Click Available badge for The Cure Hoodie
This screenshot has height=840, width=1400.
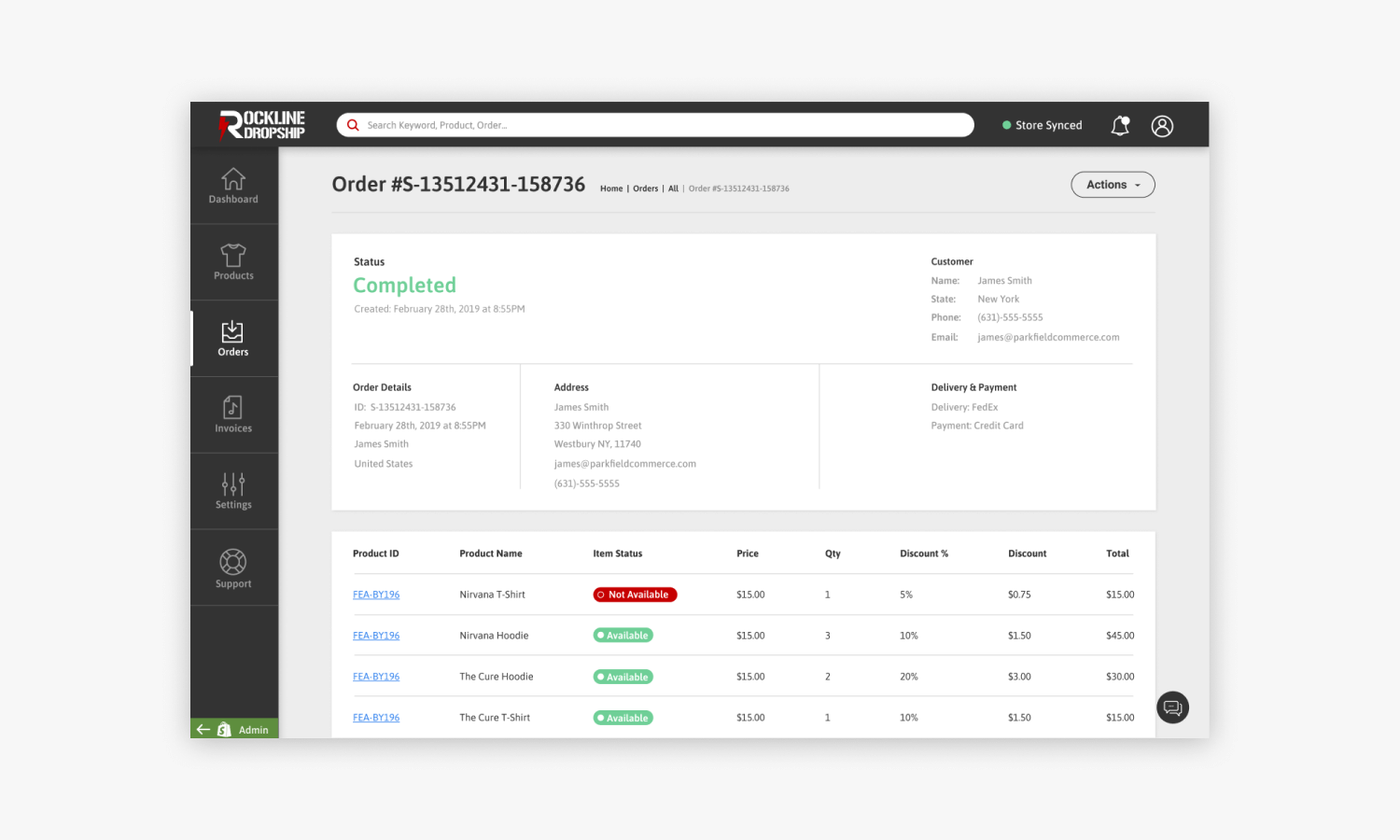(x=623, y=677)
